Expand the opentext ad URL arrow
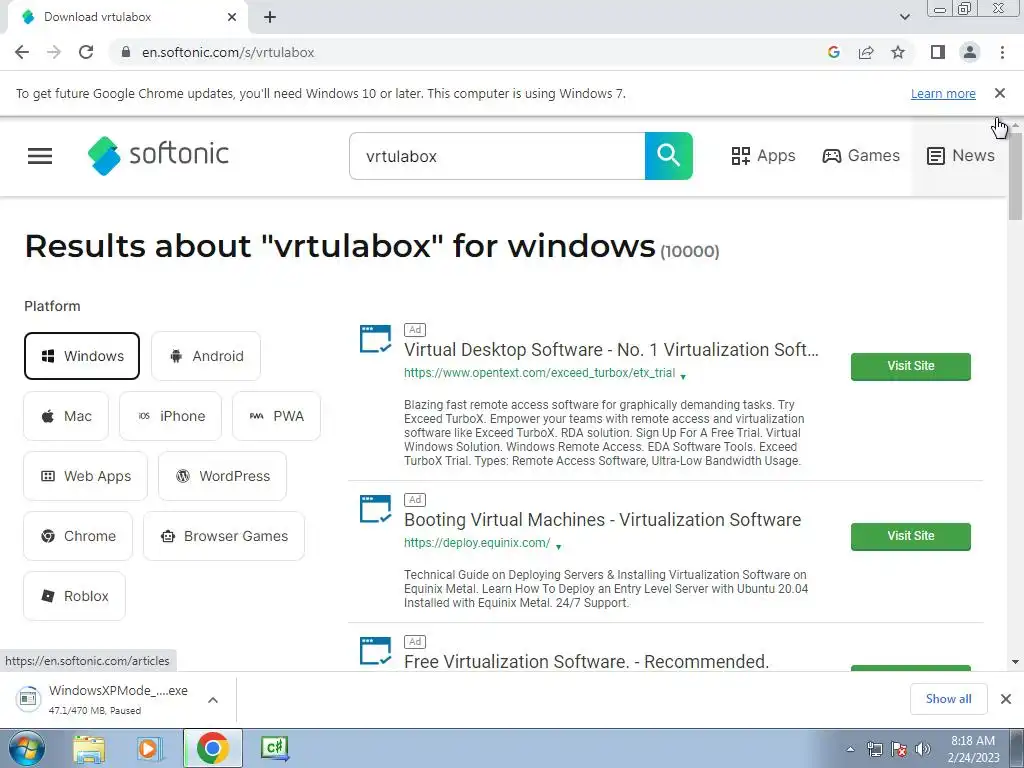The width and height of the screenshot is (1024, 768). 683,376
